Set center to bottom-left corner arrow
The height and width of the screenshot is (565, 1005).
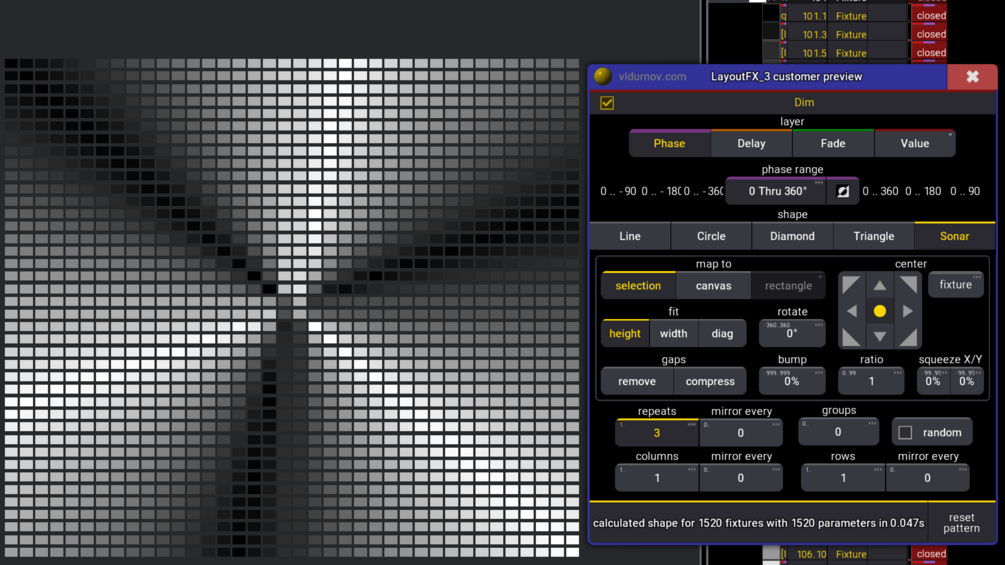point(851,337)
